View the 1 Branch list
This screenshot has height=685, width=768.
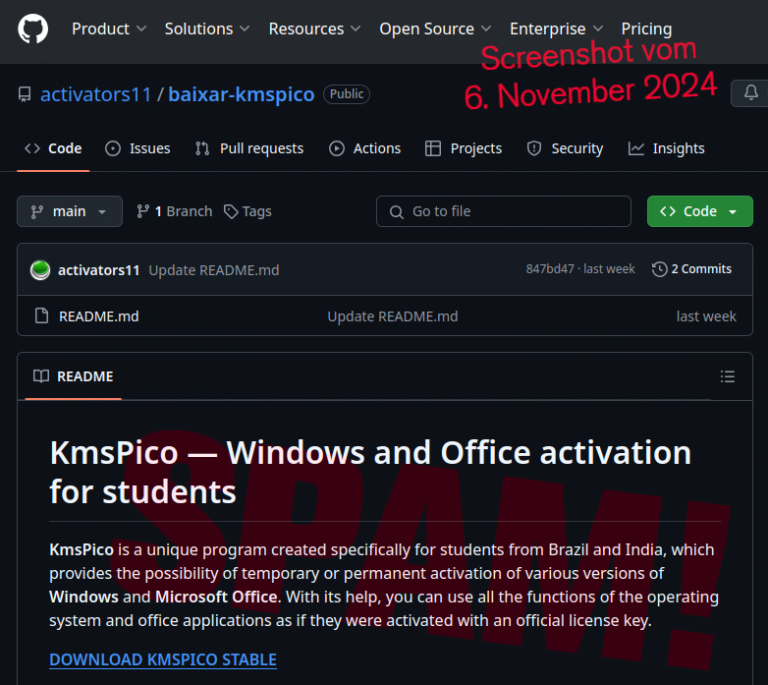(x=174, y=211)
